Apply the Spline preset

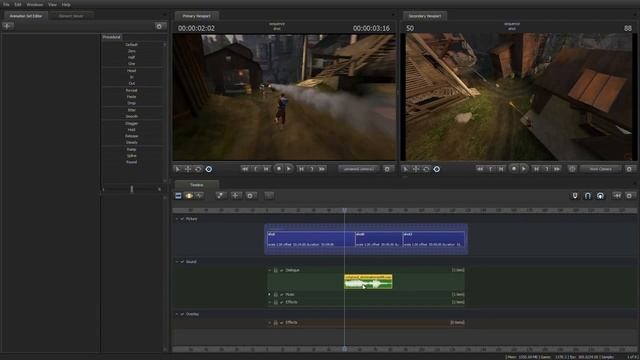[x=131, y=156]
